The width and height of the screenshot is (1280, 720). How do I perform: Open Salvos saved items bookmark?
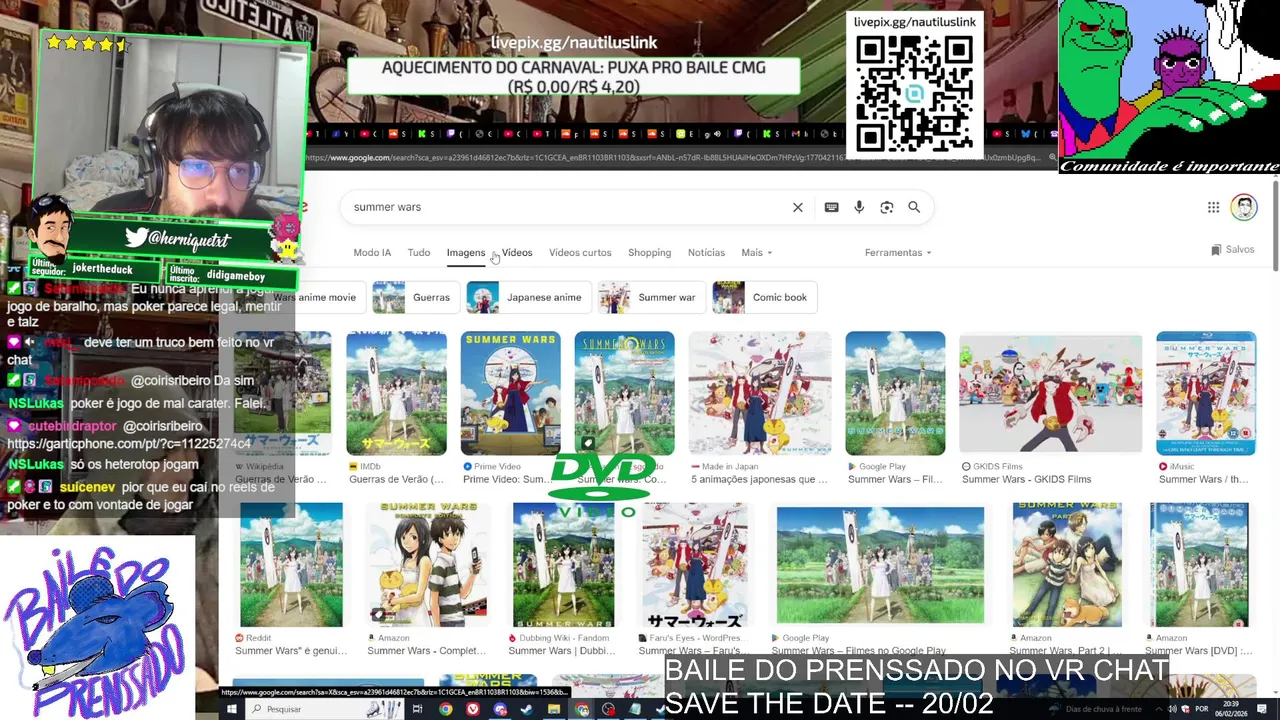click(1232, 250)
